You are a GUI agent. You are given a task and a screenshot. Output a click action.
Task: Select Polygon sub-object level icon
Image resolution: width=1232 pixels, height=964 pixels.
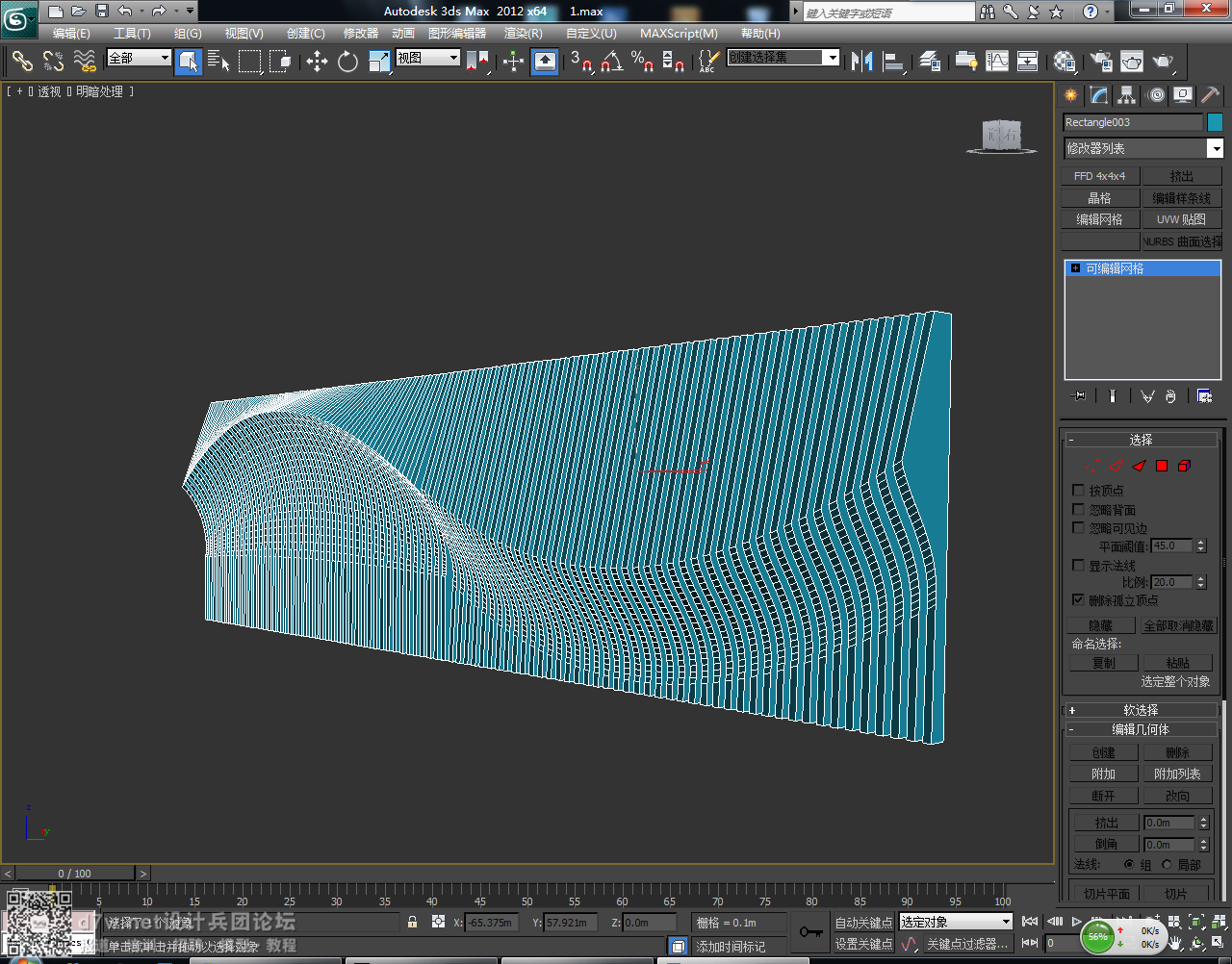point(1162,466)
